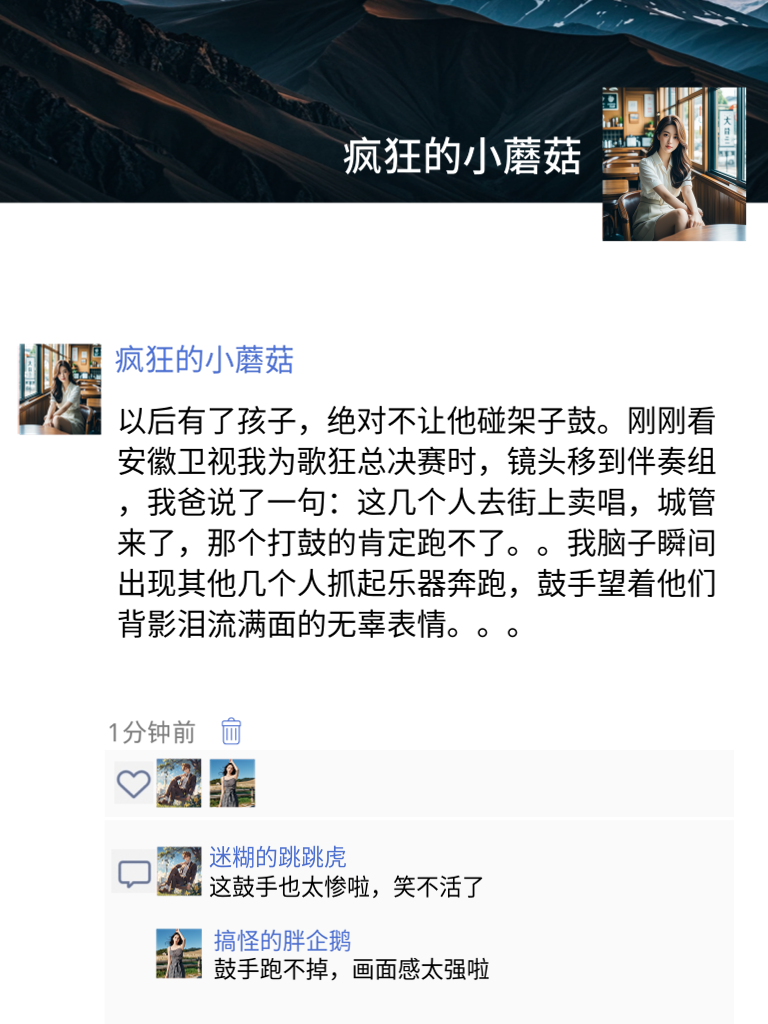
Task: Select the post text about 架子鼓
Action: 417,522
